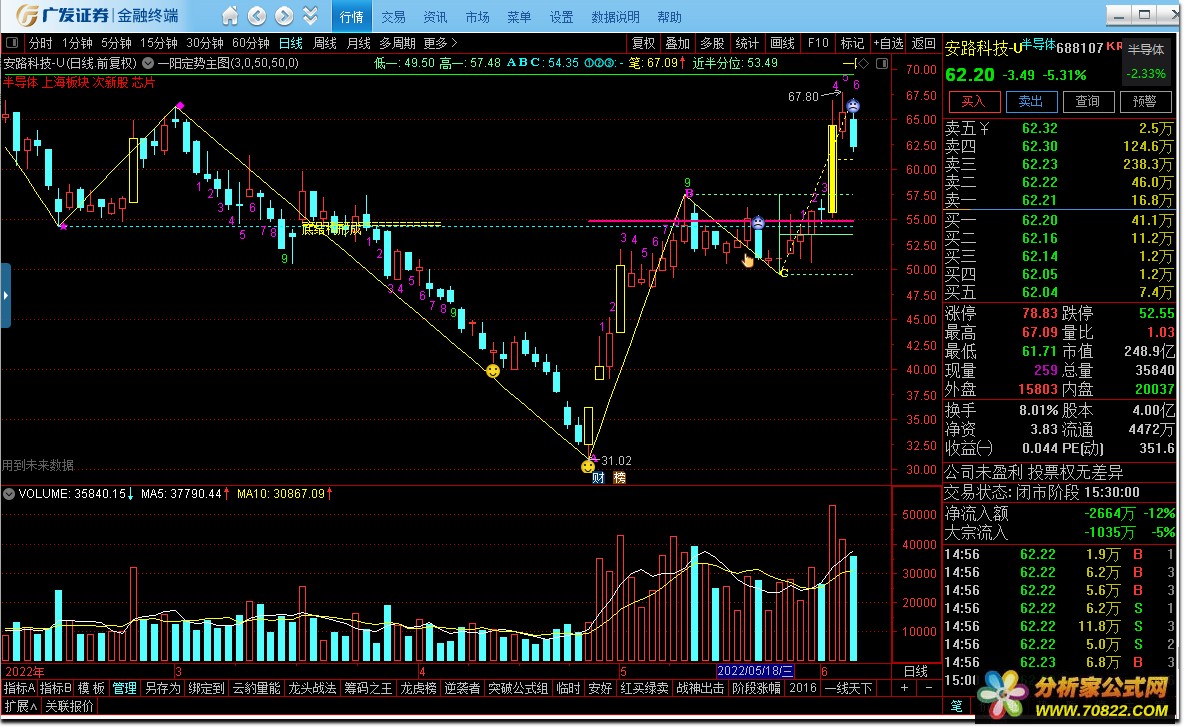Expand the double-chevron toolbar menu
The image size is (1185, 727).
coord(311,16)
